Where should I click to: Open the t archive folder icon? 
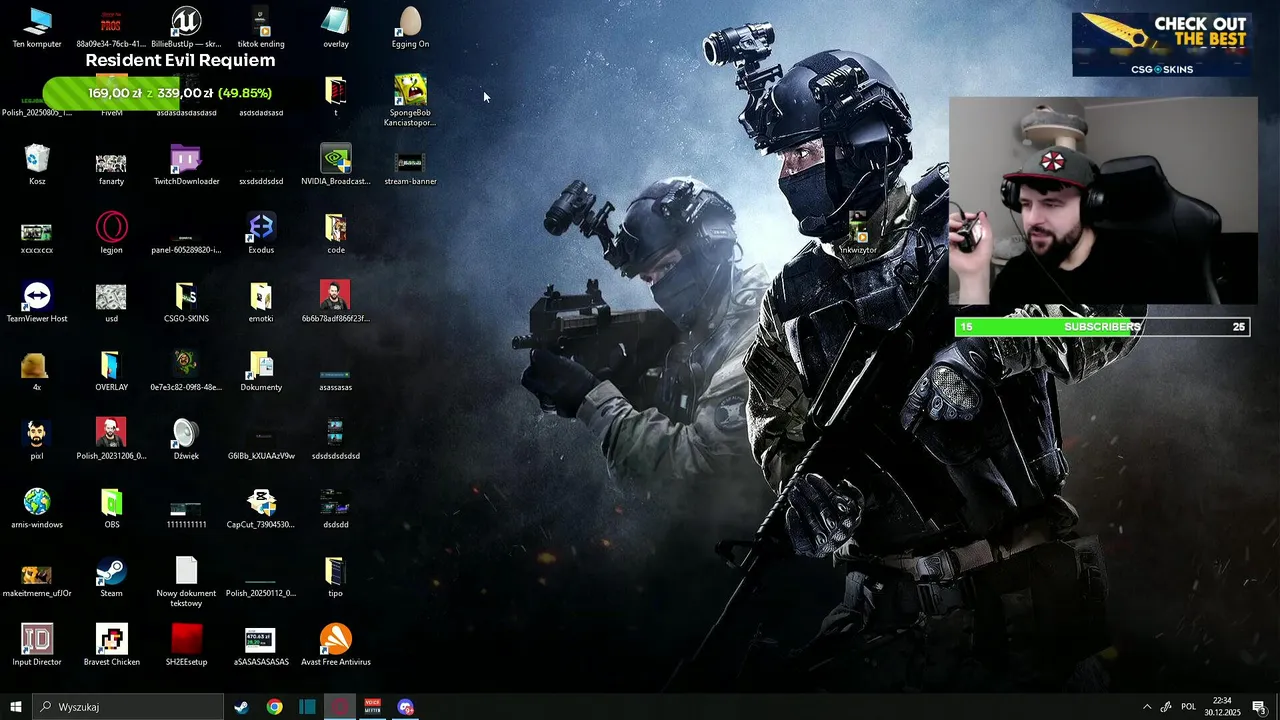tap(336, 96)
